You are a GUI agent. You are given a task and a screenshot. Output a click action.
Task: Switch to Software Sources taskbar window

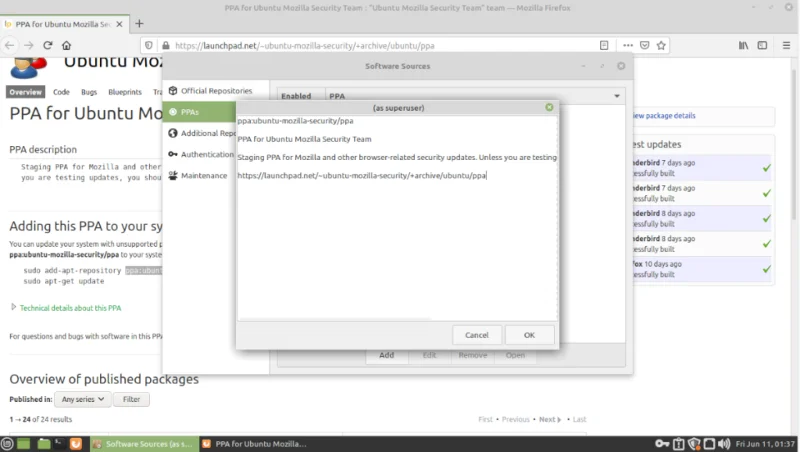click(x=143, y=444)
